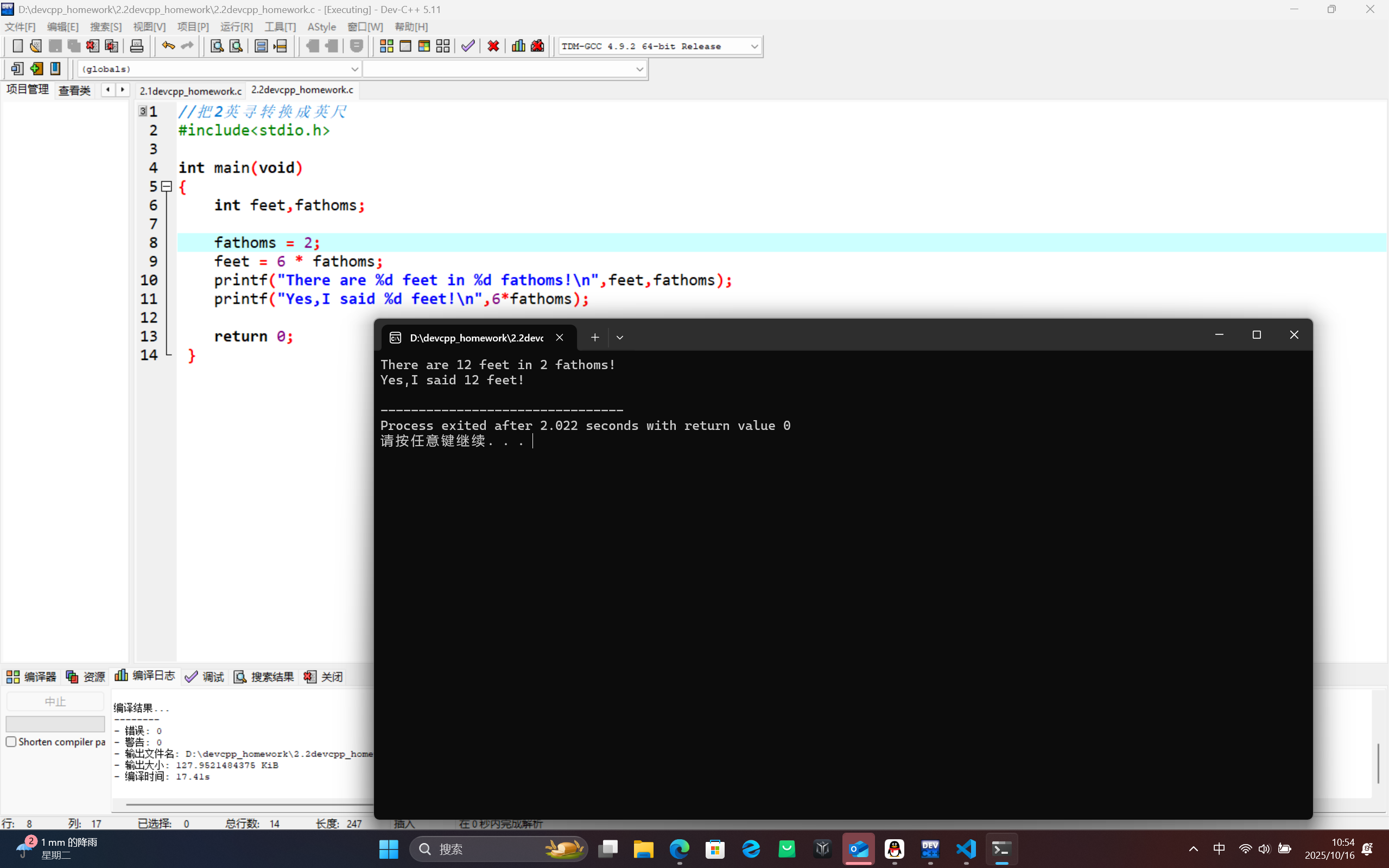Screen dimensions: 1389x868
Task: Click the bar chart profile analysis icon
Action: point(518,46)
